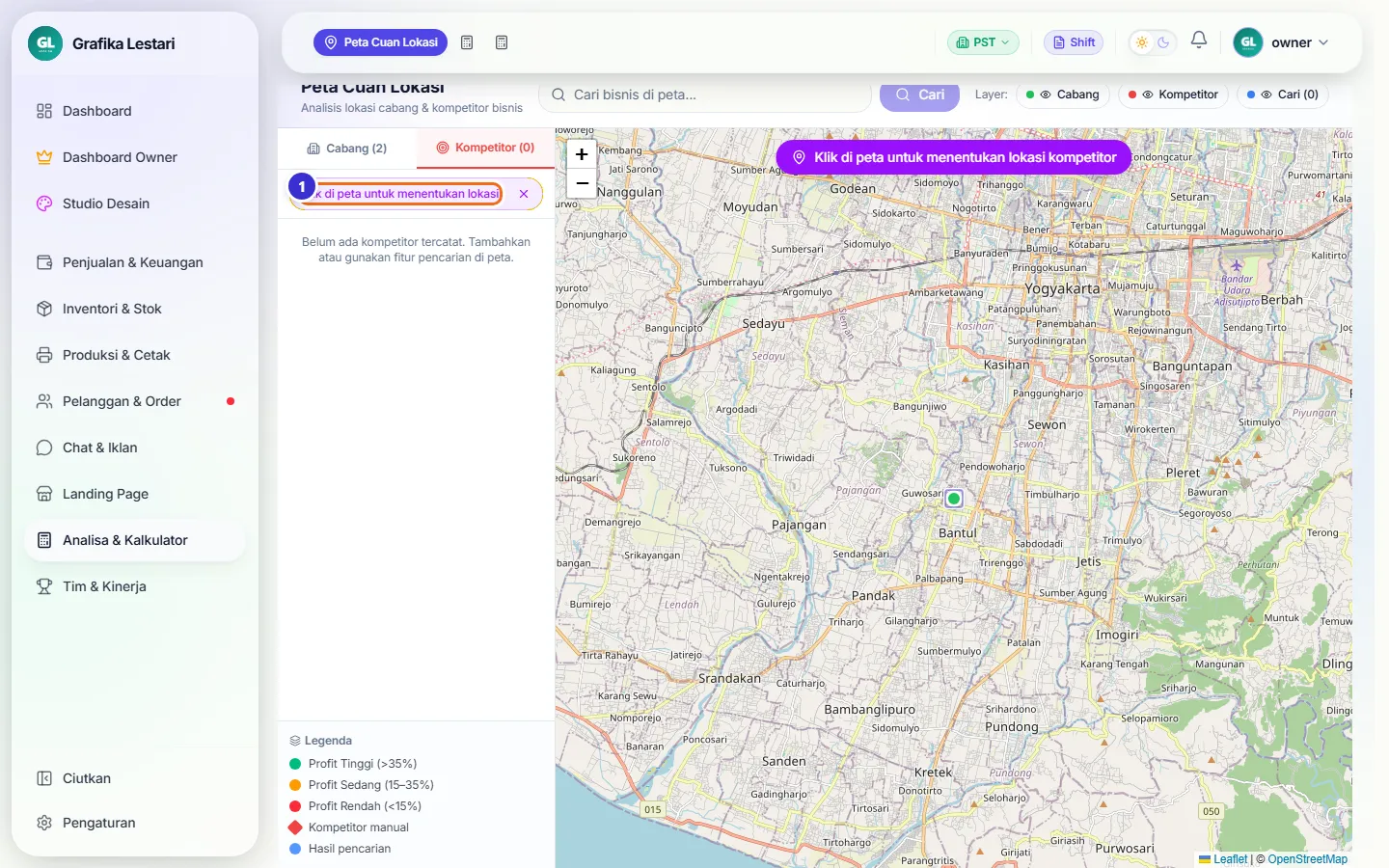Toggle the Kompetitor map layer visibility
The width and height of the screenshot is (1389, 868).
(x=1173, y=95)
